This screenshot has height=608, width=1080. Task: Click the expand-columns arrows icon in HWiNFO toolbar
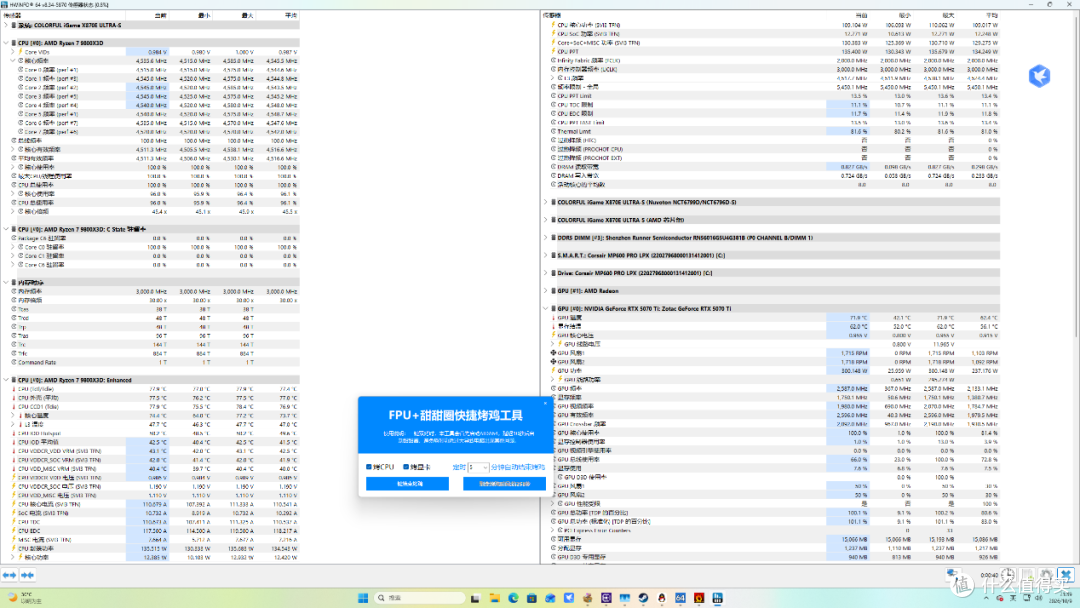(10, 575)
